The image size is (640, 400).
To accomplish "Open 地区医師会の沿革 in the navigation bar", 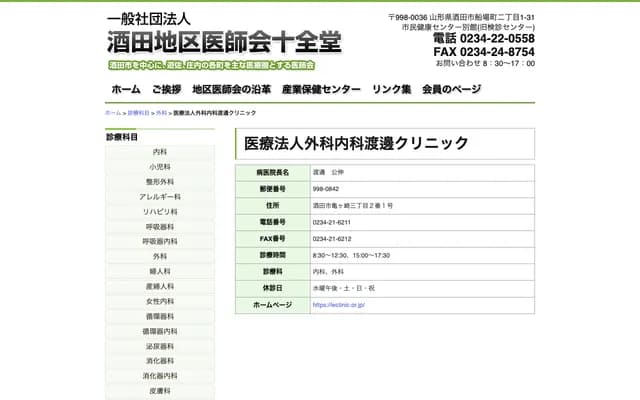I will click(231, 89).
